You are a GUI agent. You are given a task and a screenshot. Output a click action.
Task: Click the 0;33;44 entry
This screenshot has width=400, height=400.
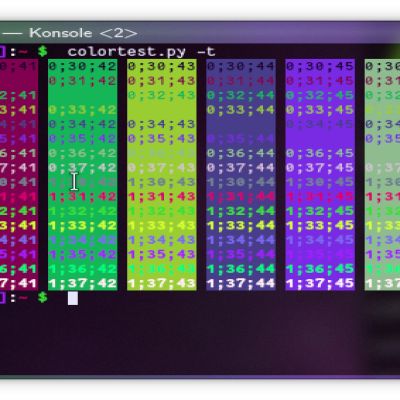pyautogui.click(x=241, y=110)
